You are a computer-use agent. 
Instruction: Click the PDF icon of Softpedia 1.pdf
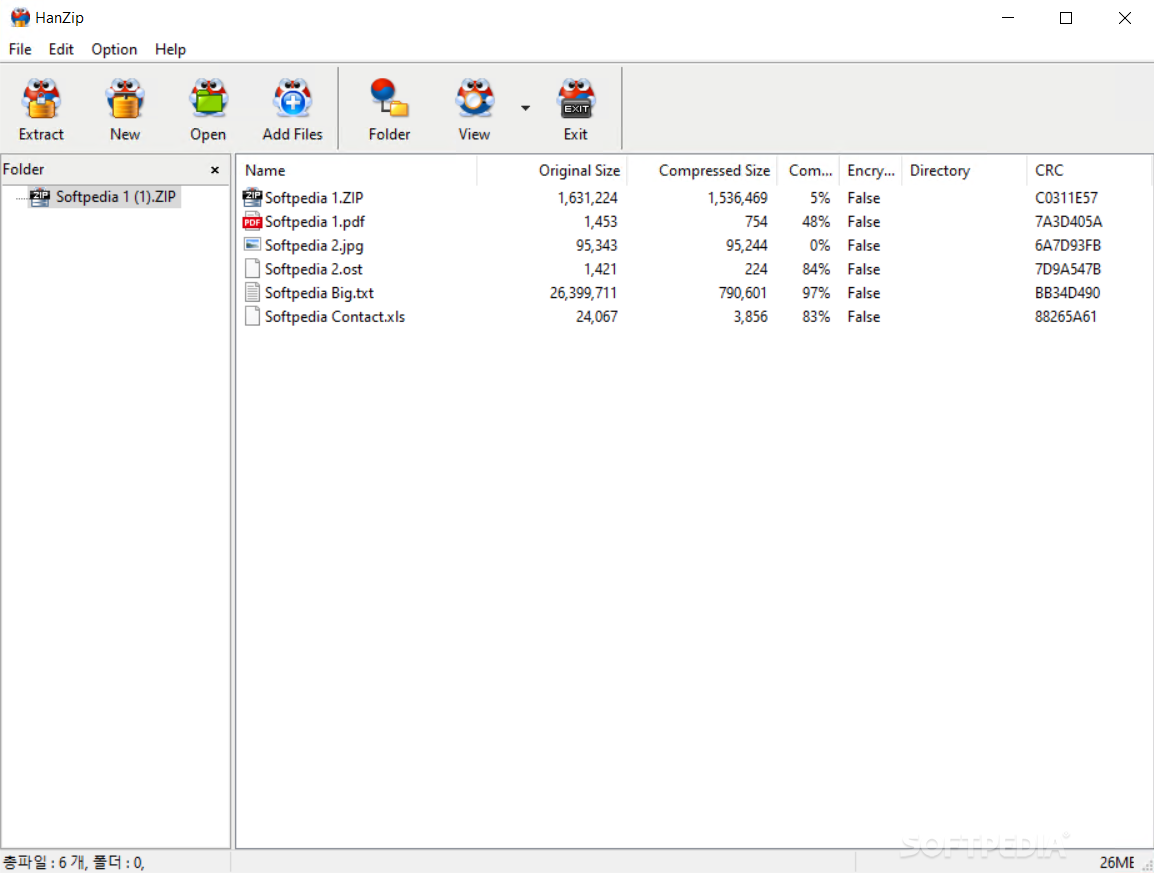(252, 221)
